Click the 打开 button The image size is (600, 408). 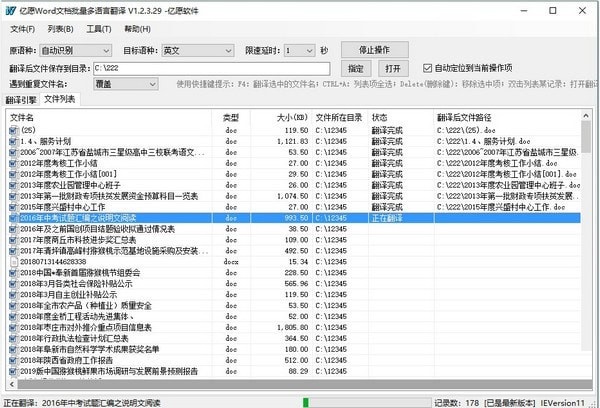tap(393, 69)
